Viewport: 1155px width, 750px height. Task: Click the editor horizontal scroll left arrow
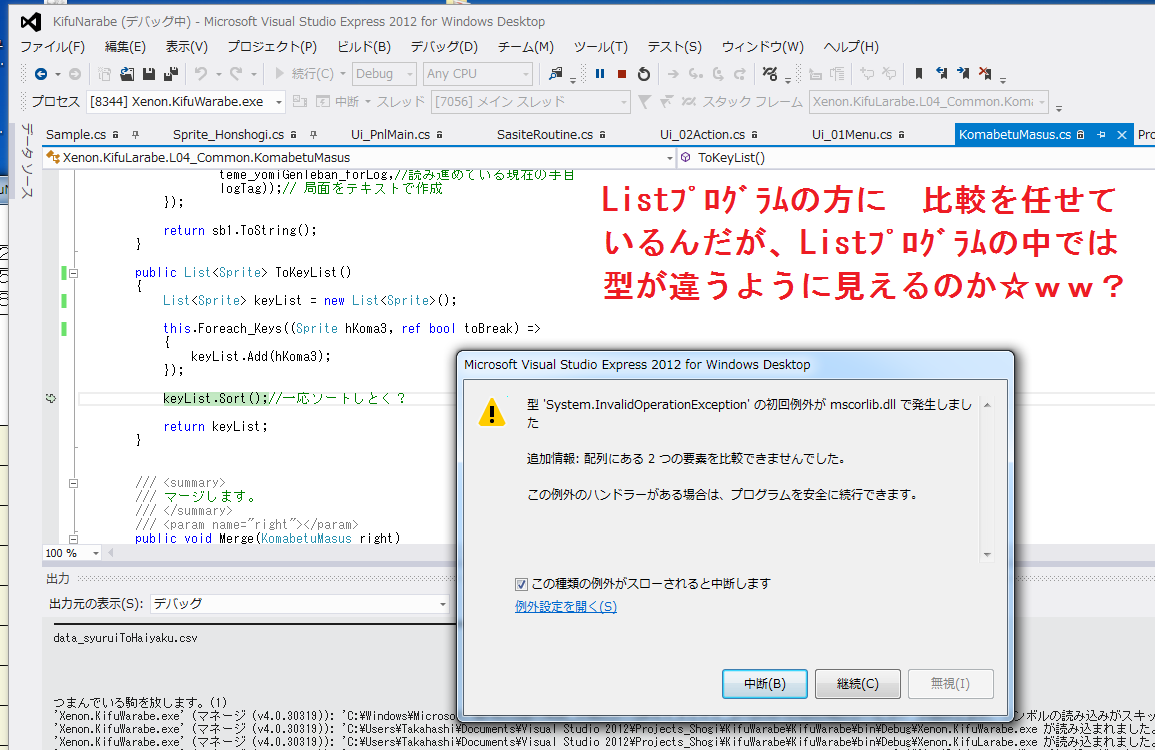pyautogui.click(x=111, y=553)
